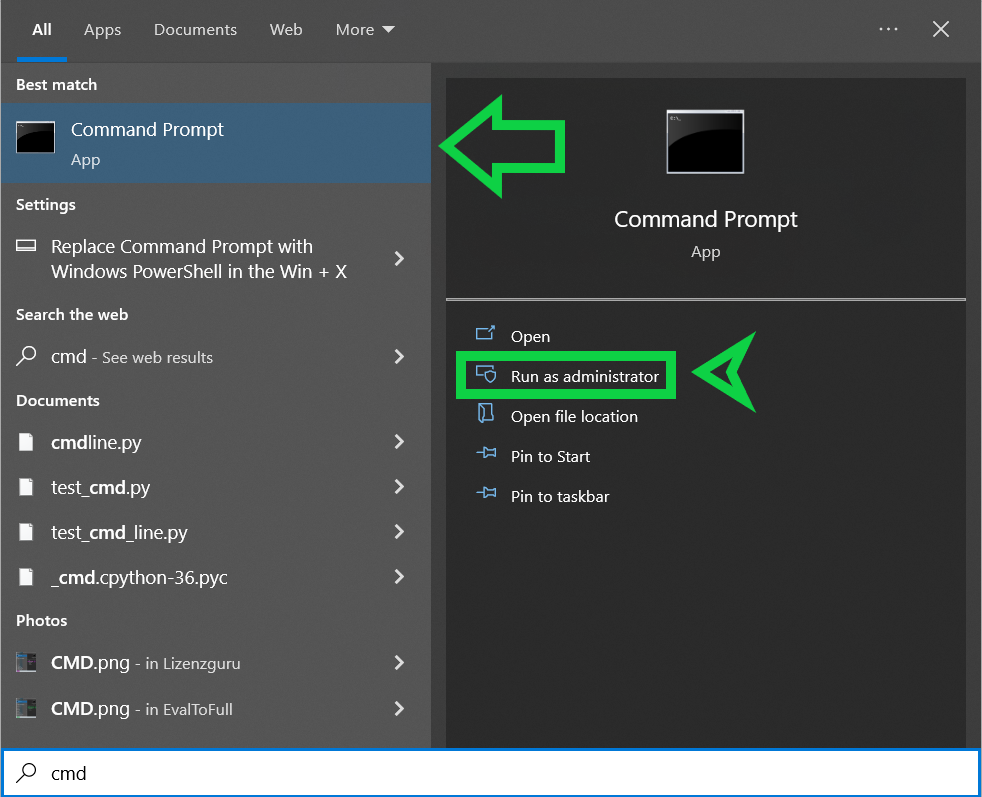Click the large Command Prompt preview icon
The height and width of the screenshot is (797, 982).
pos(705,141)
